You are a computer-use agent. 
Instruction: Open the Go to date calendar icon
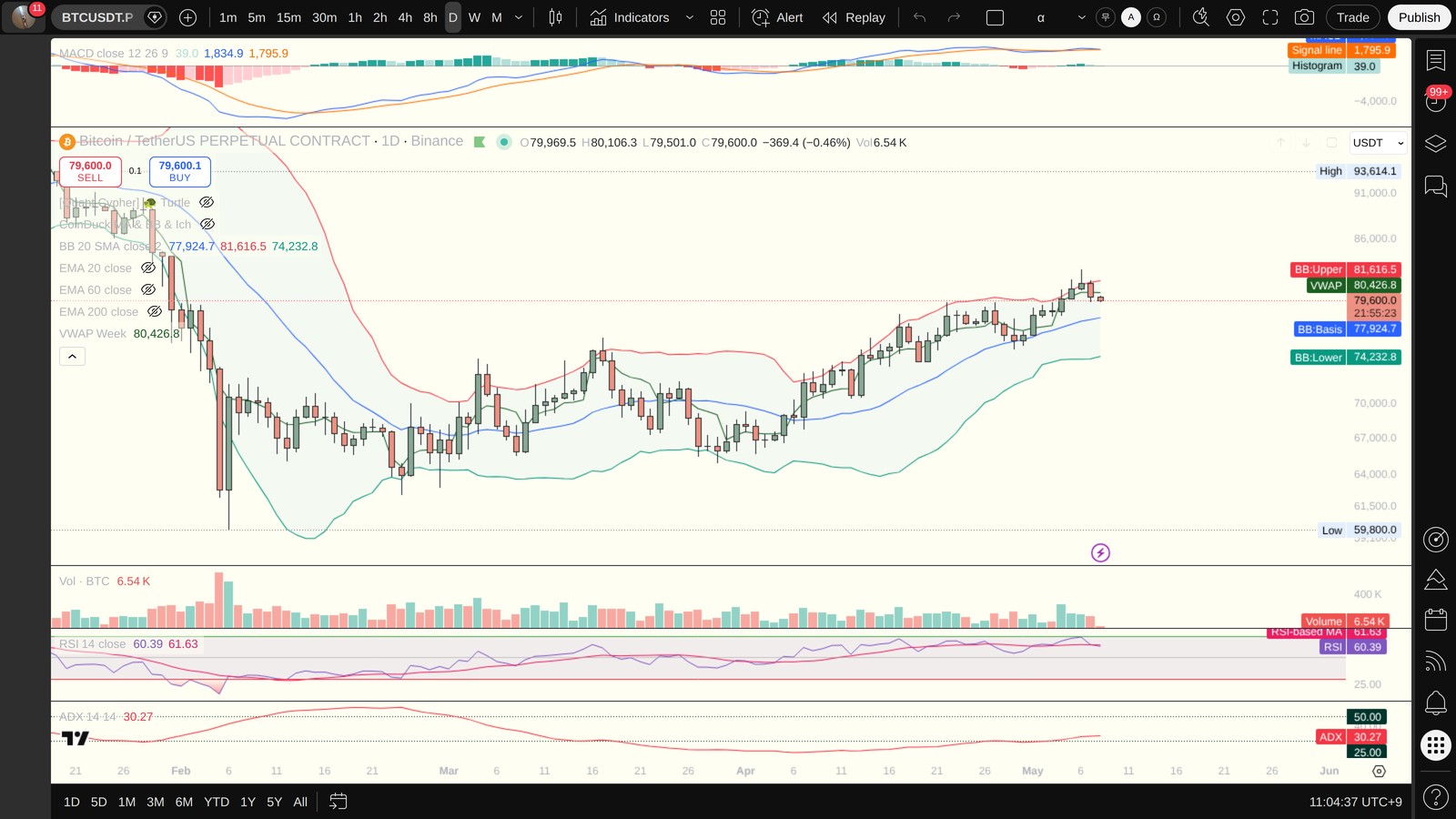(x=338, y=802)
